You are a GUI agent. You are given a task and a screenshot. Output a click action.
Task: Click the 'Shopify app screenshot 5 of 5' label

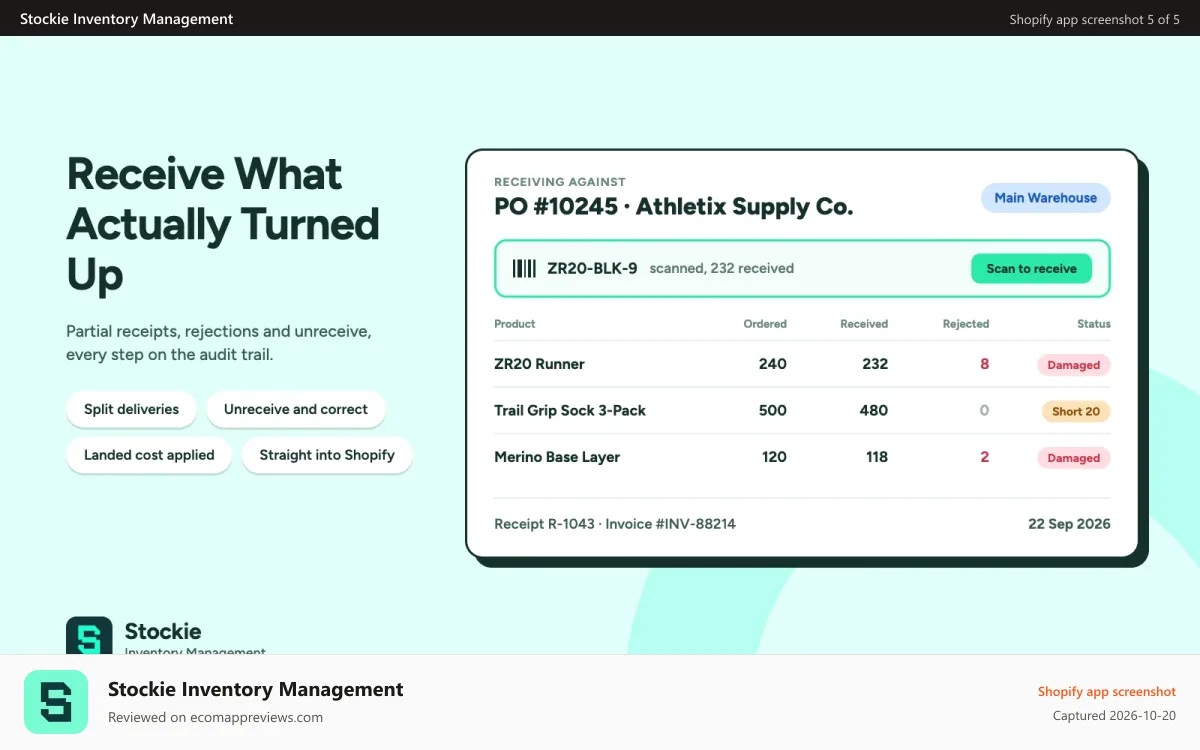point(1095,19)
